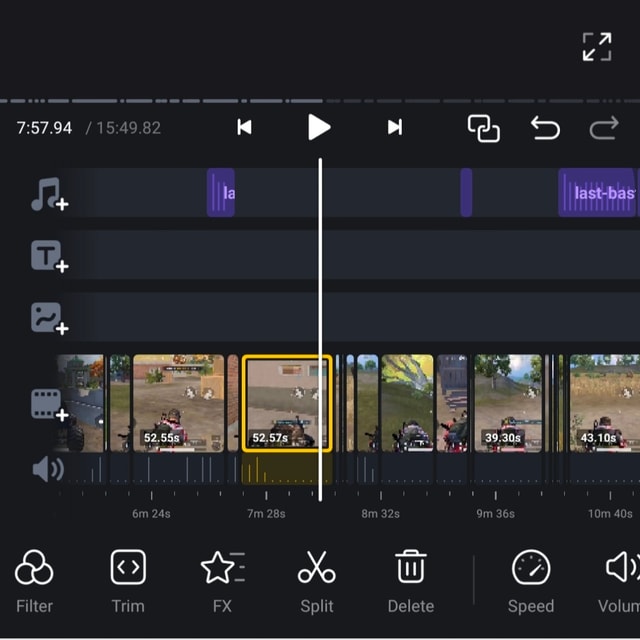Add a sticker or image overlay
Viewport: 640px width, 640px height.
click(49, 318)
